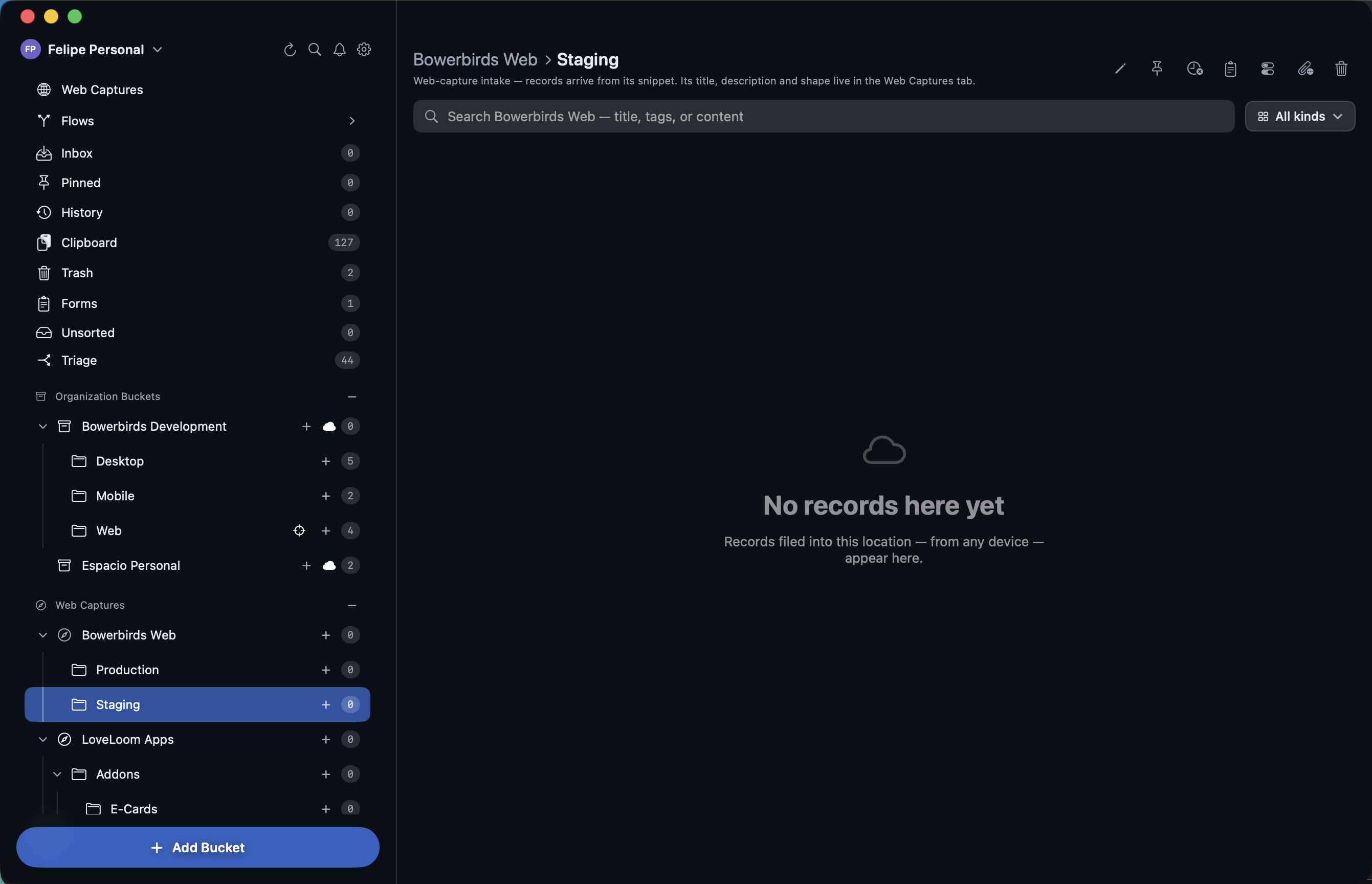Open the Trash sidebar item

(197, 273)
